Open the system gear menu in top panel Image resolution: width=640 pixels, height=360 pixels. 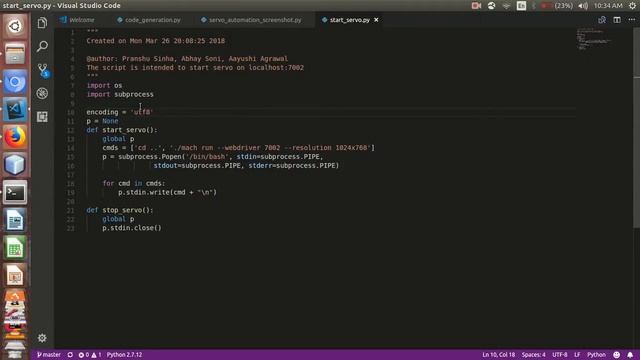[x=632, y=6]
